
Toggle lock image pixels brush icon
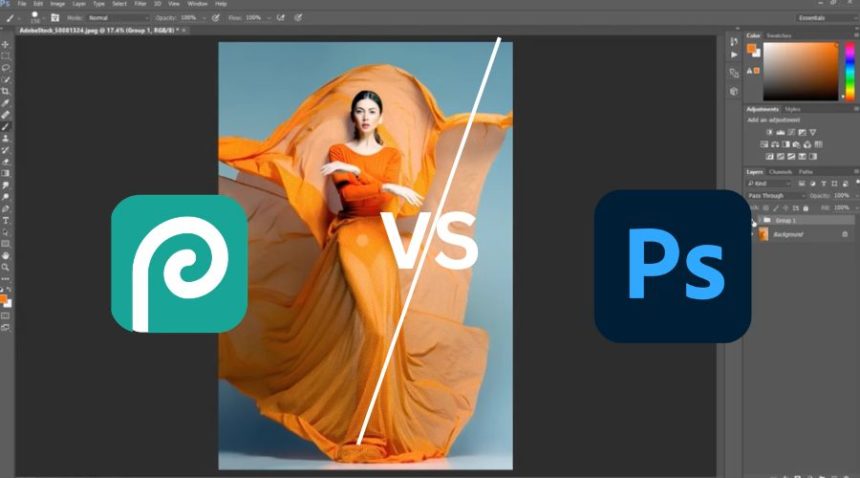click(x=776, y=208)
